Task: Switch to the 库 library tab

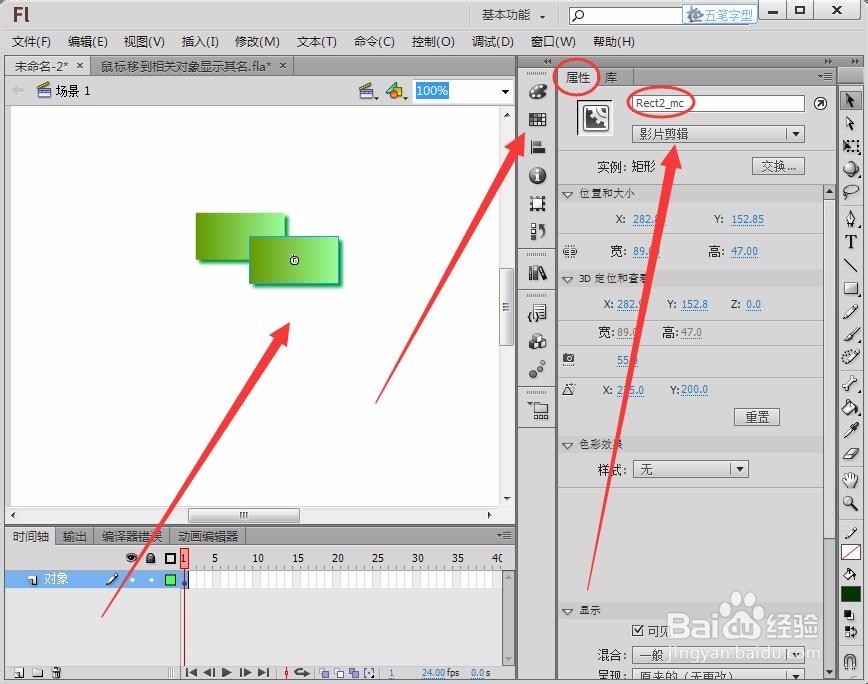Action: pos(611,77)
